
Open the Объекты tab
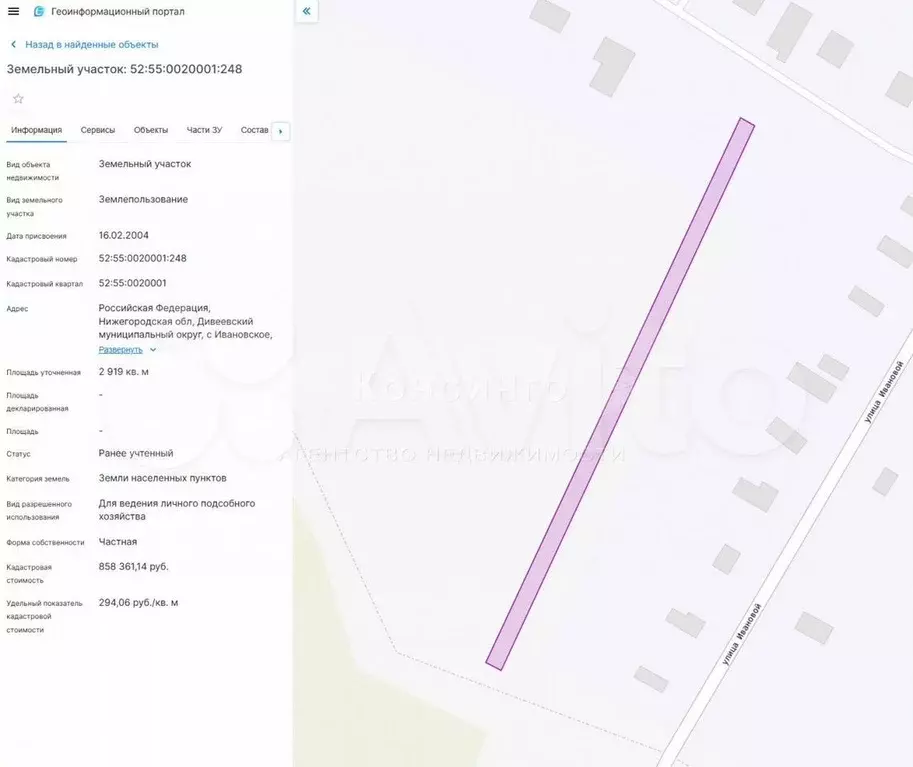point(151,130)
